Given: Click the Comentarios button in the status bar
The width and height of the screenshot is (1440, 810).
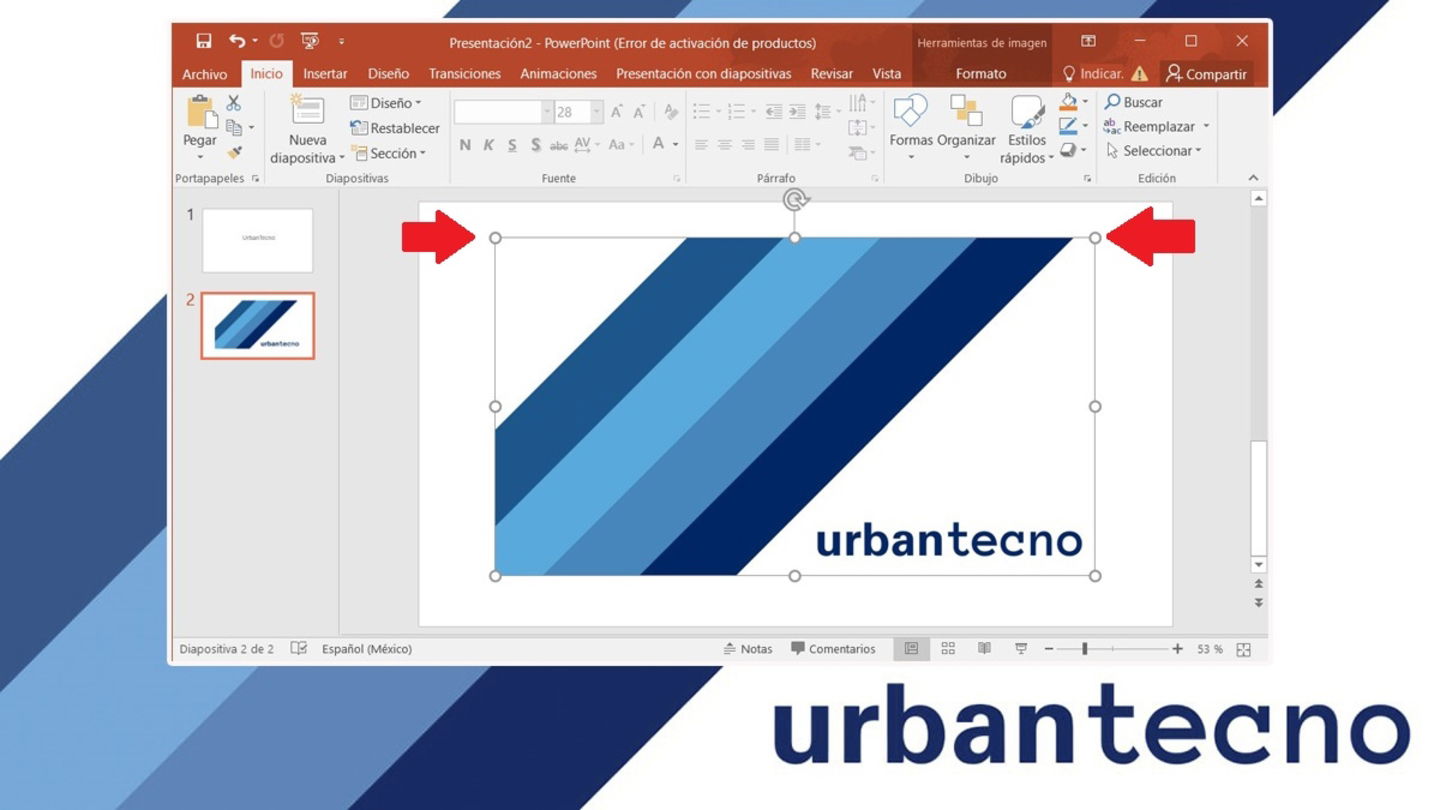Looking at the screenshot, I should click(x=833, y=649).
